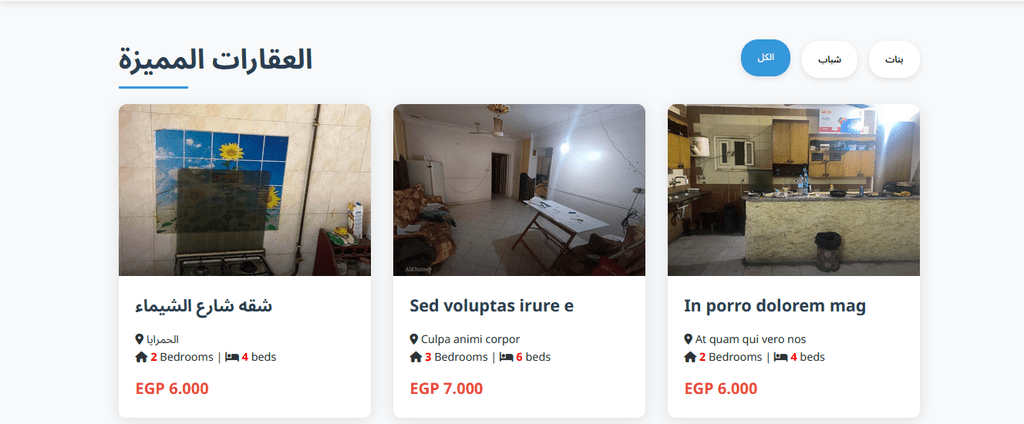1024x424 pixels.
Task: Open listing titled Sed voluptas irure e
Action: click(x=491, y=305)
